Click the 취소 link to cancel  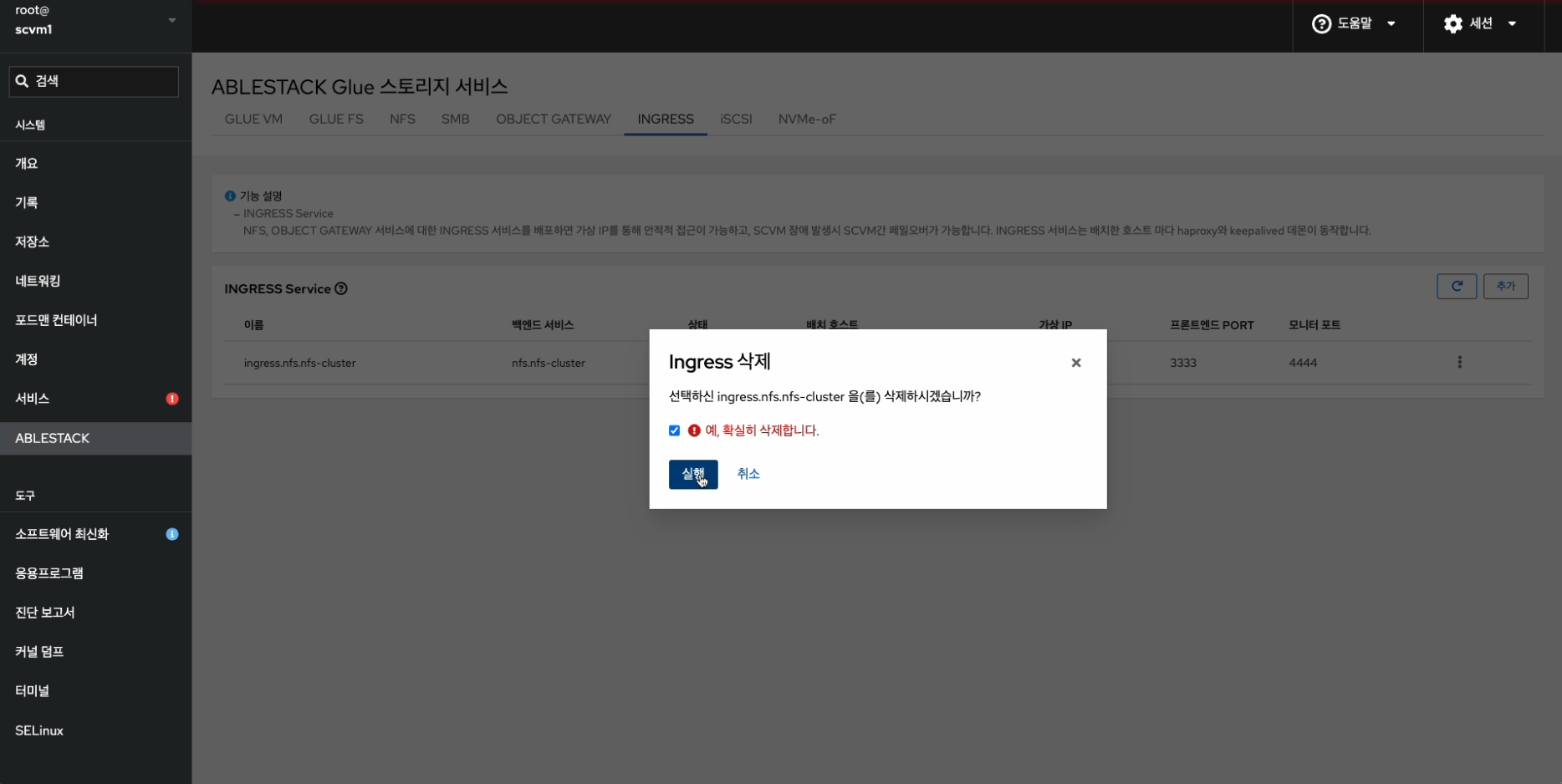click(748, 474)
